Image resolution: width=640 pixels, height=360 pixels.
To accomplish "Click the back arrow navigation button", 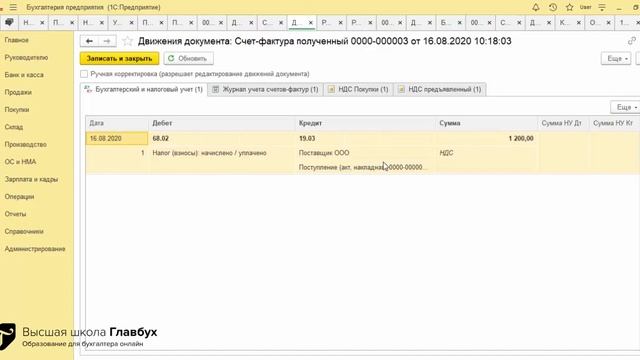I will tap(89, 41).
